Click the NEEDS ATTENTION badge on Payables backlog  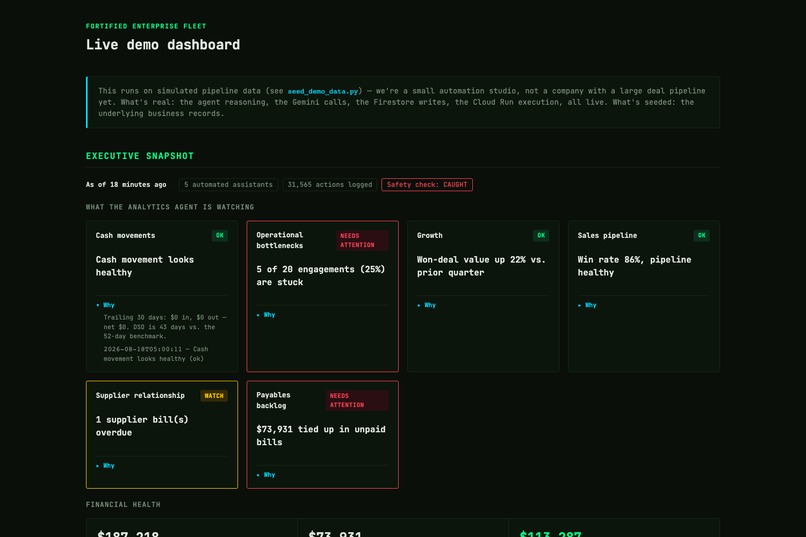357,400
